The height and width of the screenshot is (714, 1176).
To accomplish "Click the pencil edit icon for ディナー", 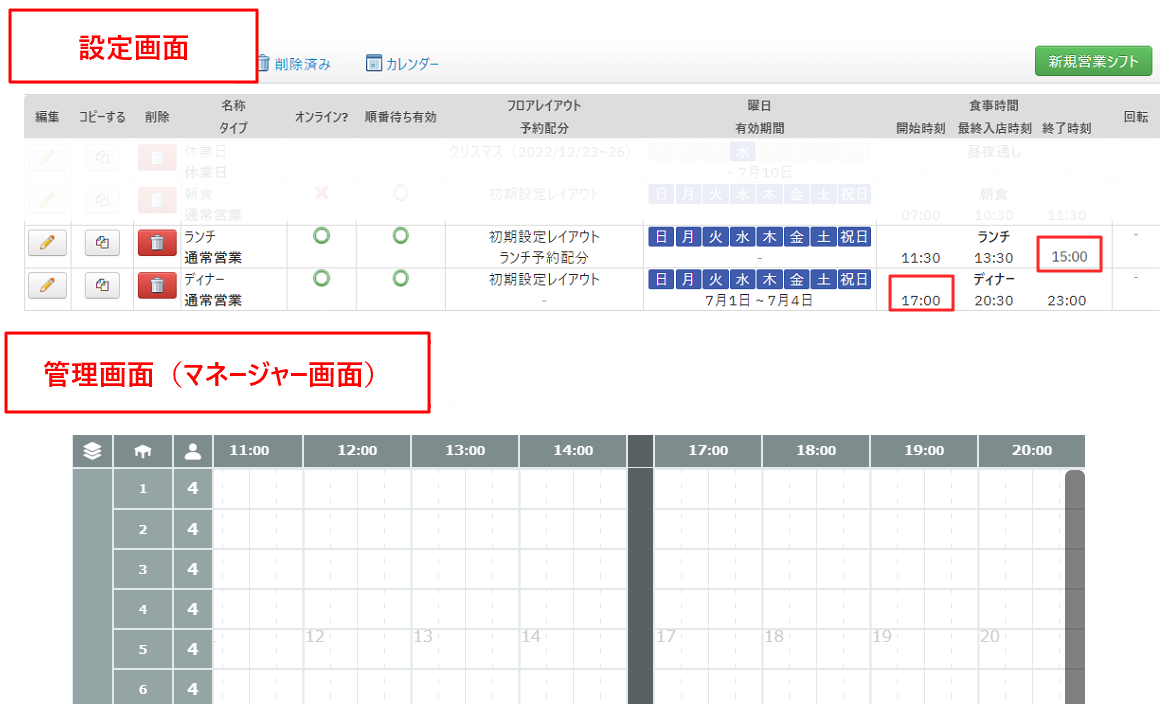I will tap(46, 285).
